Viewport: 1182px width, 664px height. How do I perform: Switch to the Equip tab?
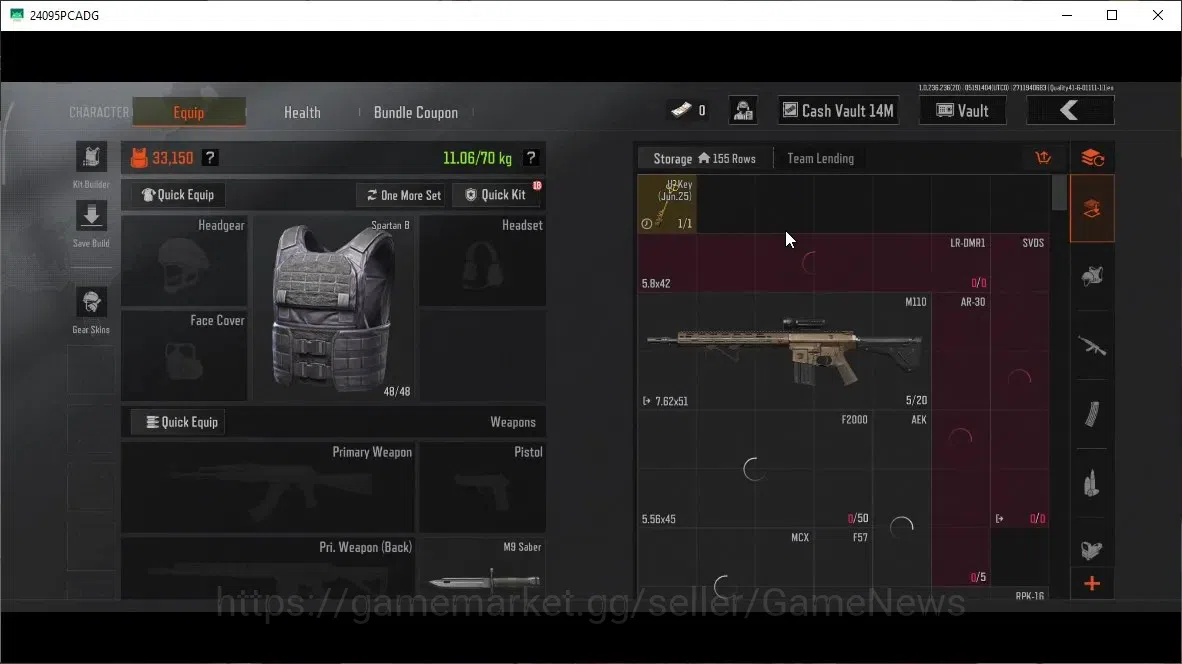click(x=189, y=112)
